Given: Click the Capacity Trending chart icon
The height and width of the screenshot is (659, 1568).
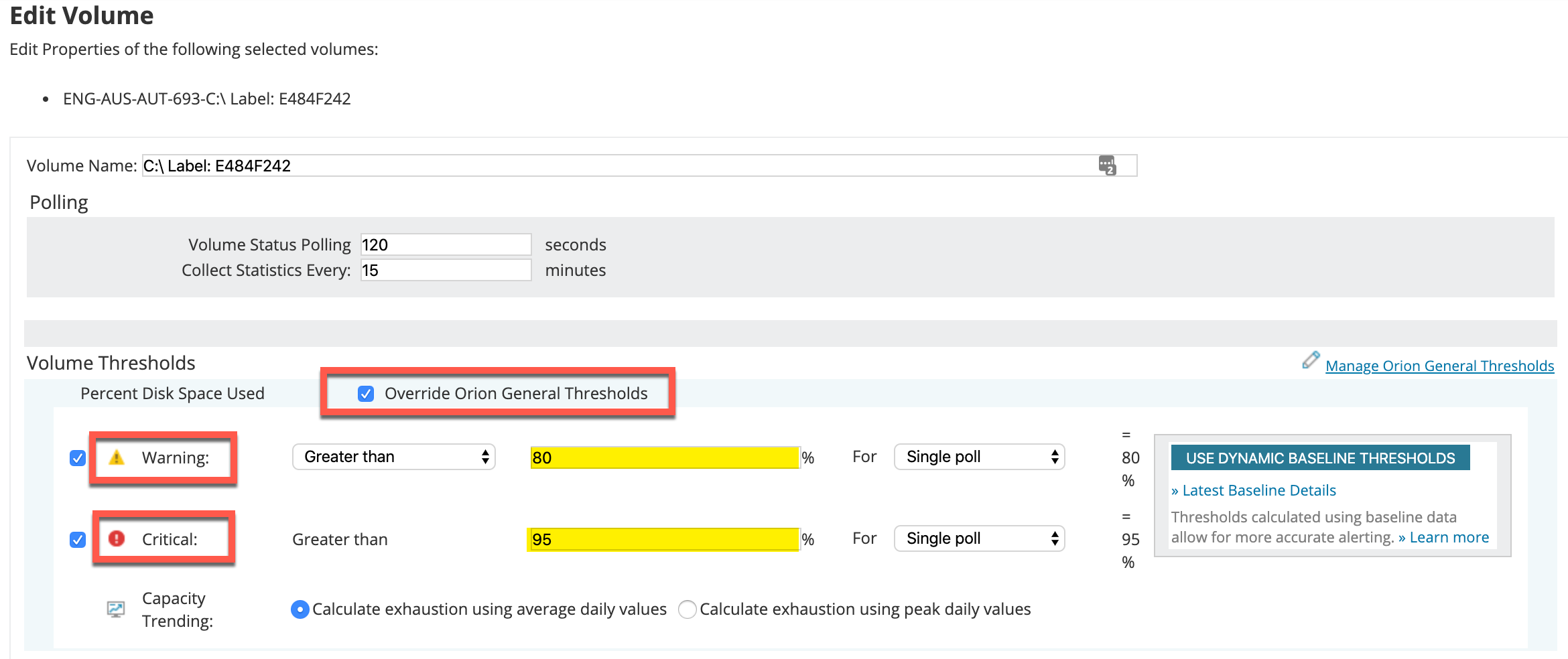Looking at the screenshot, I should (116, 609).
